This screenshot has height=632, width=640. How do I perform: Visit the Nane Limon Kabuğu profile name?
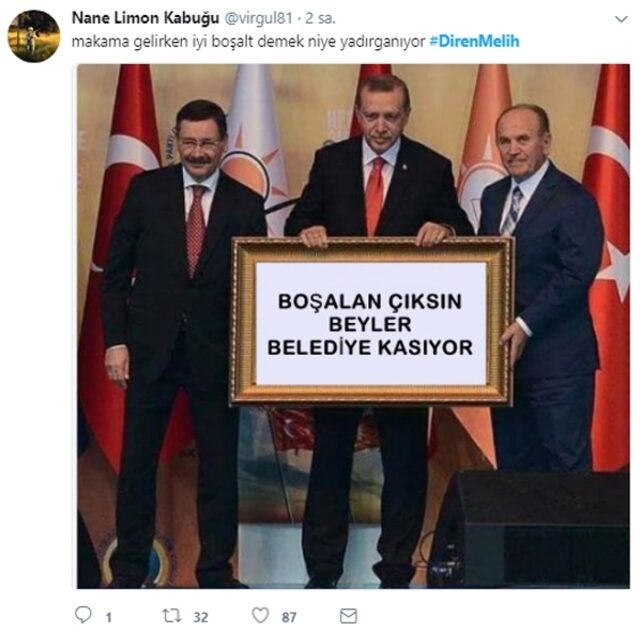146,18
